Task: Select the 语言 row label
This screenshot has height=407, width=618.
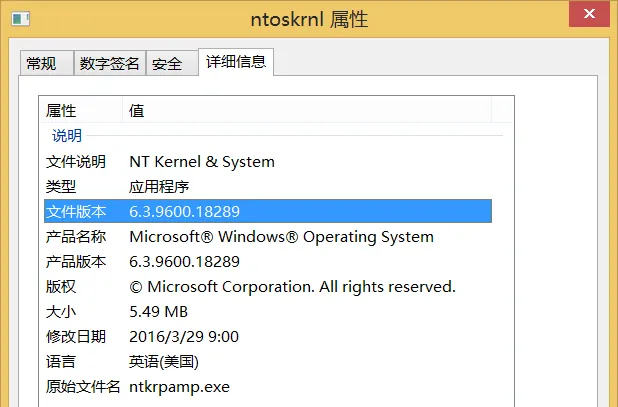Action: 61,362
